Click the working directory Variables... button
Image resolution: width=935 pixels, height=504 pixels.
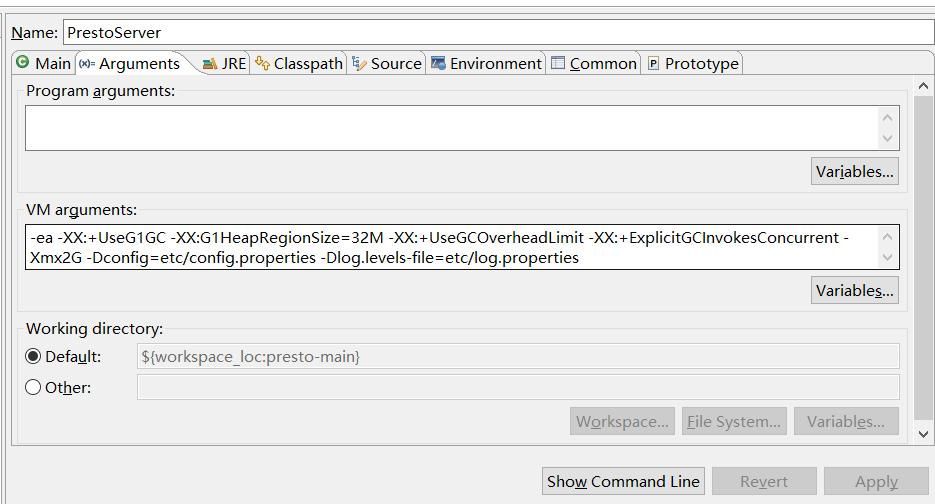(x=846, y=421)
